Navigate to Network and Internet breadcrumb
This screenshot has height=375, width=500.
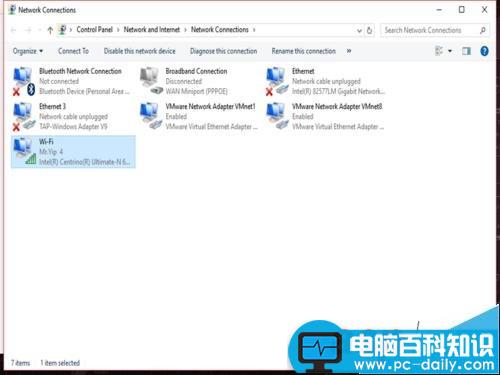click(x=152, y=30)
